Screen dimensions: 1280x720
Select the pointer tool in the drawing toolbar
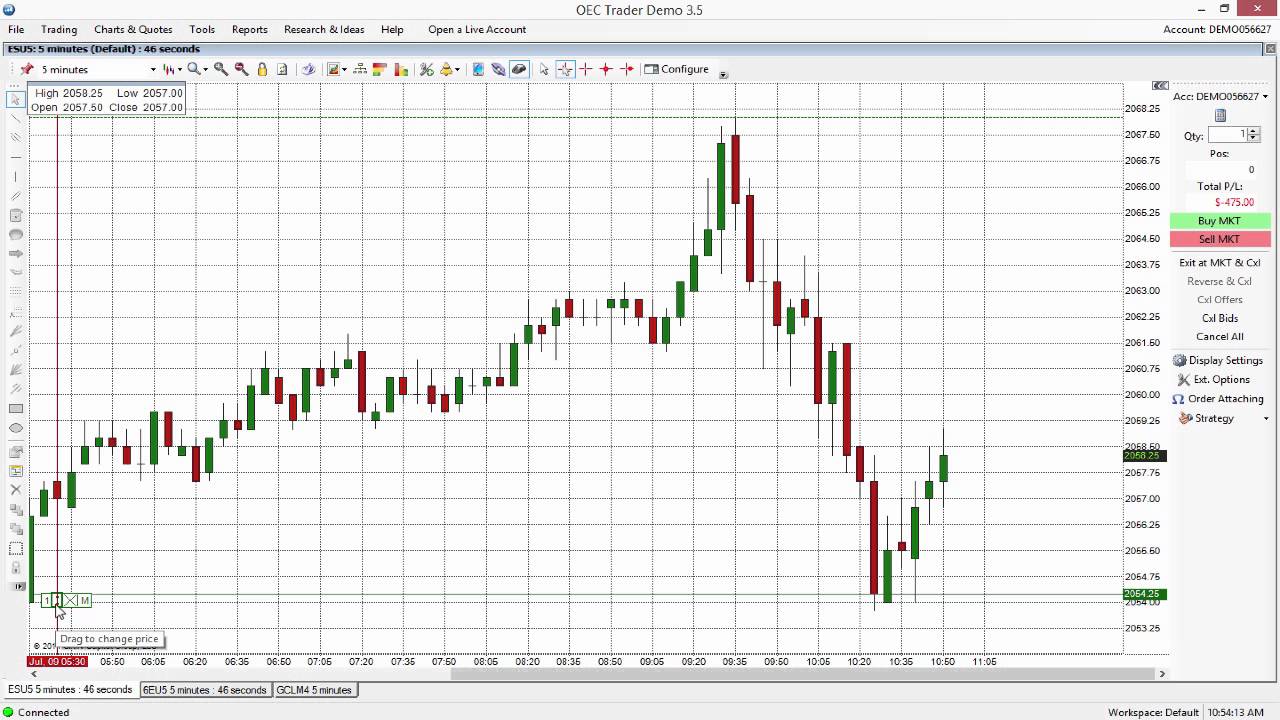coord(15,100)
